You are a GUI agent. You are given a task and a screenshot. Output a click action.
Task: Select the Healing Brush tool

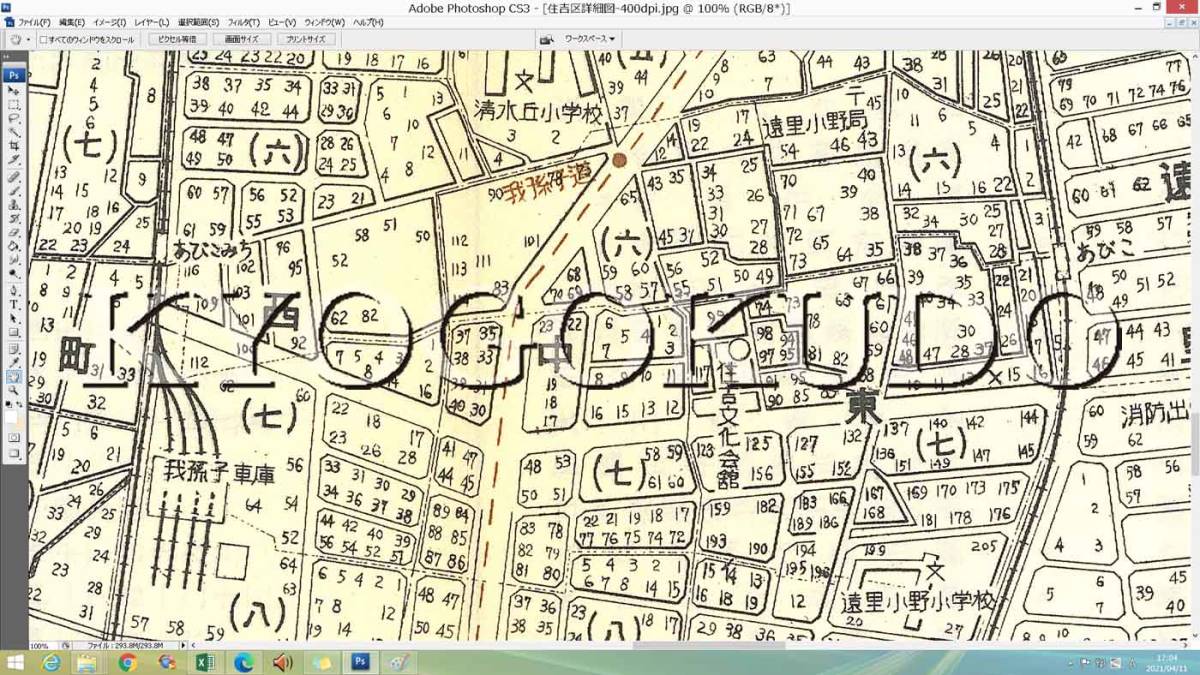click(x=14, y=176)
